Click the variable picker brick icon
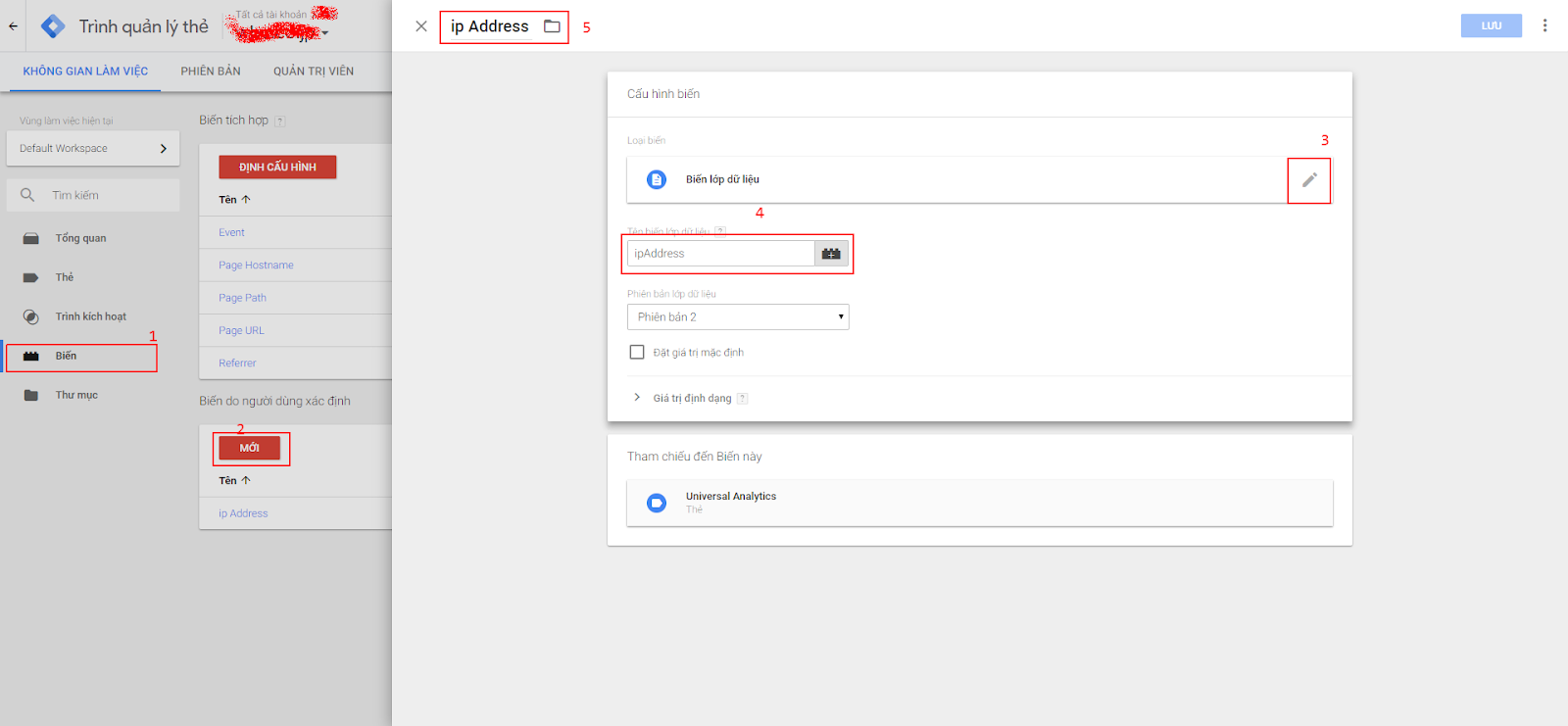The width and height of the screenshot is (1568, 726). click(x=831, y=254)
